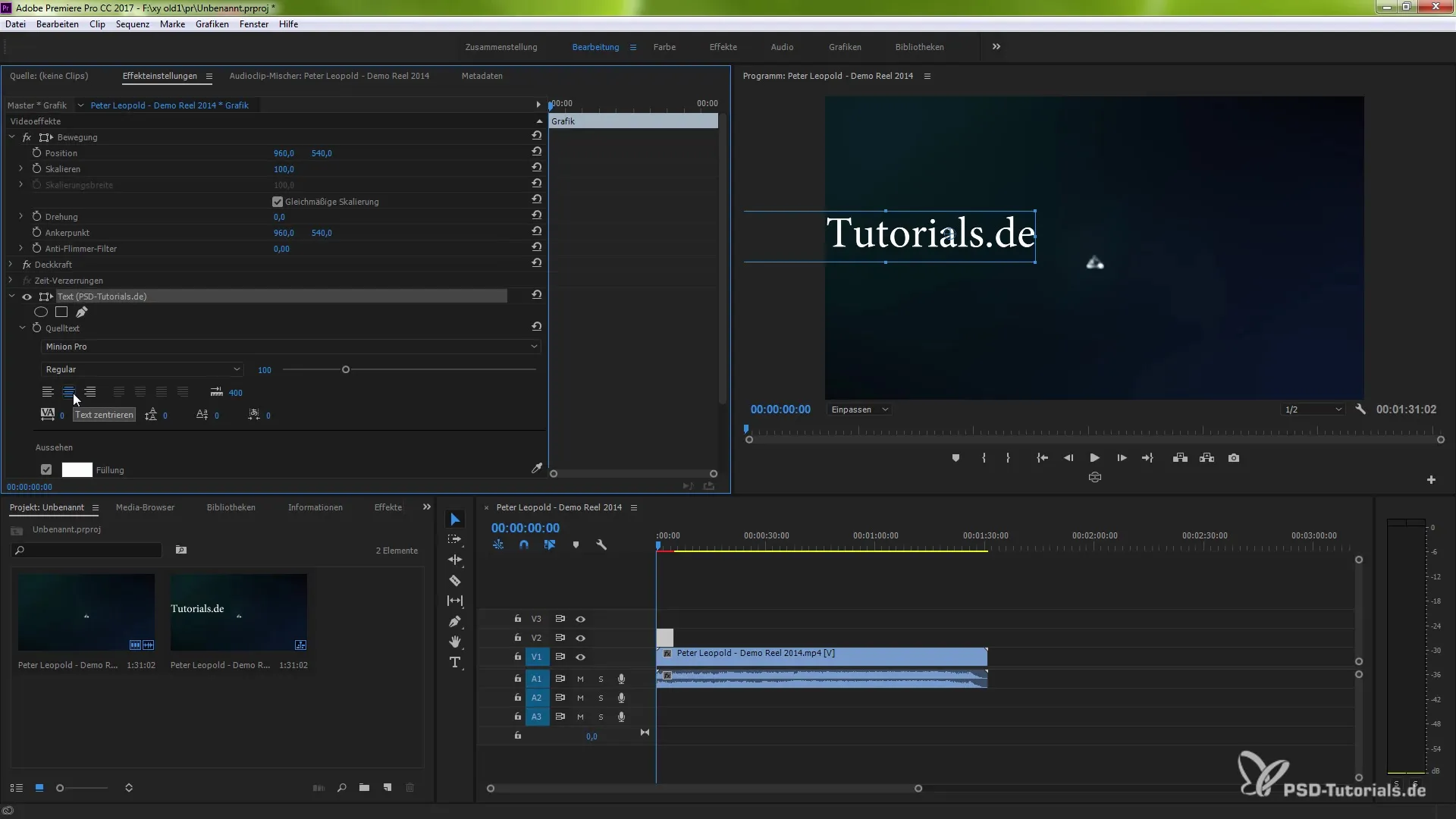This screenshot has width=1456, height=819.
Task: Add a marker in Program monitor
Action: click(x=955, y=458)
